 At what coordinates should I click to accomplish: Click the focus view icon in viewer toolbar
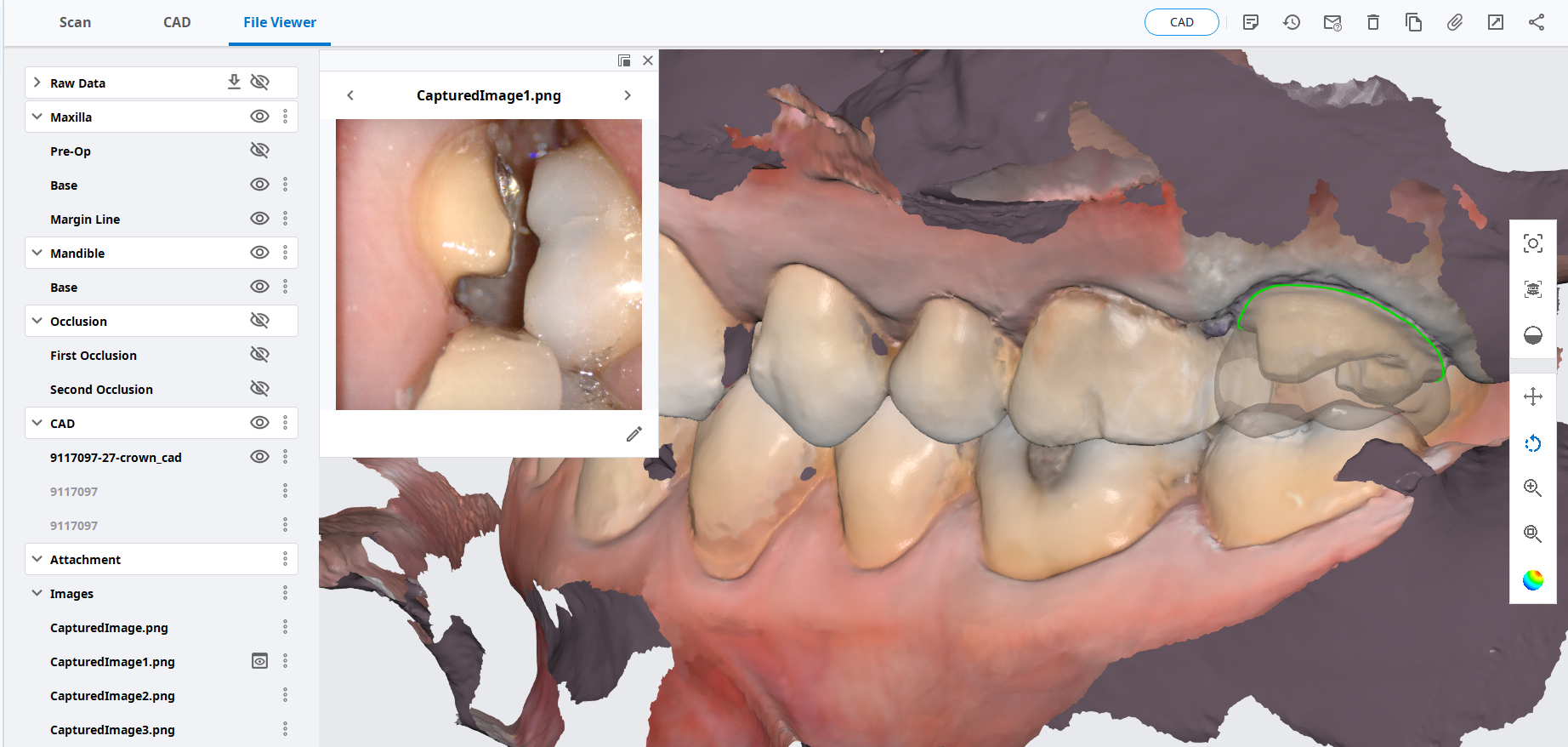pyautogui.click(x=1533, y=243)
